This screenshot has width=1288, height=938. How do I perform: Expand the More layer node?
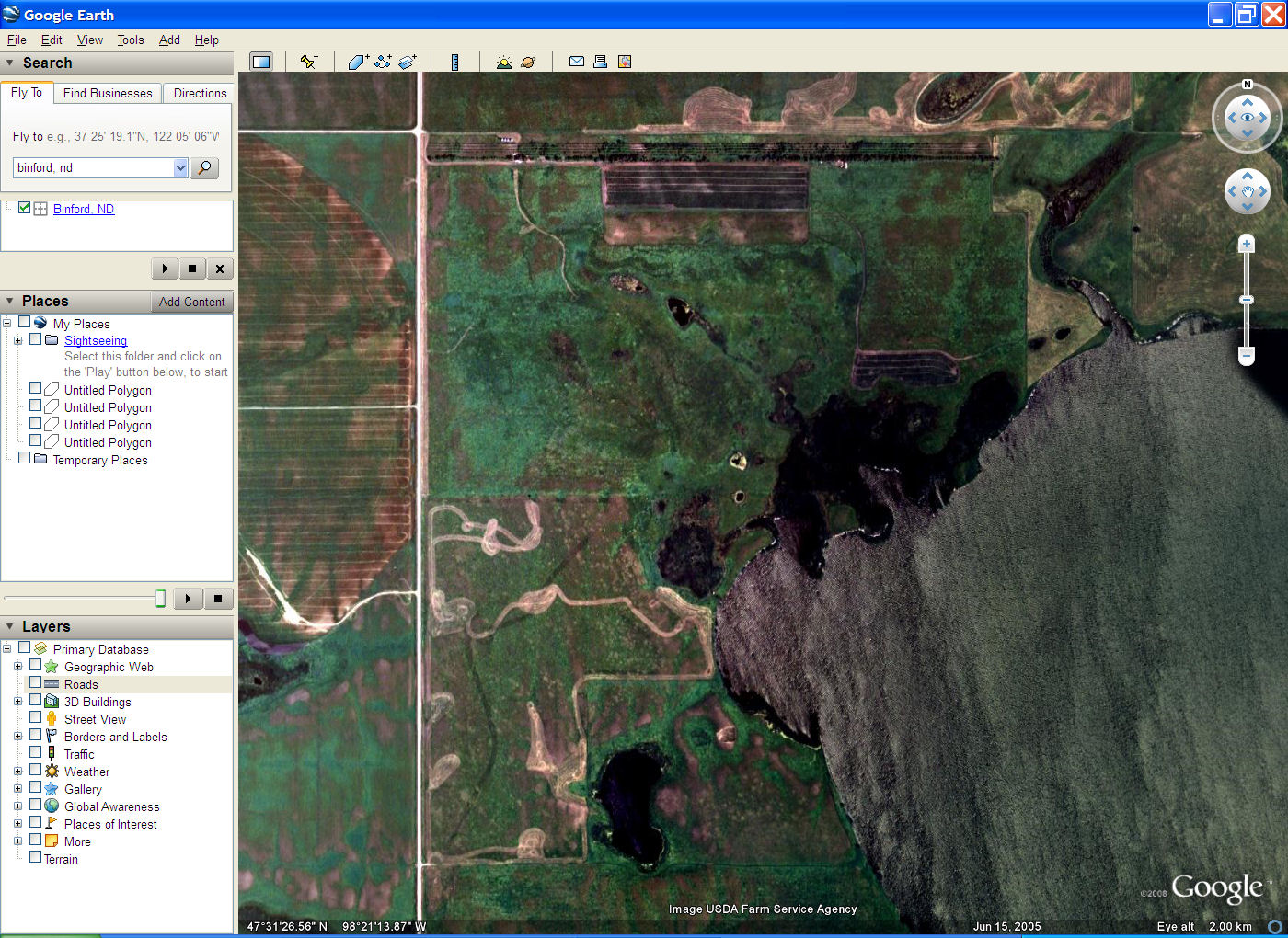coord(17,841)
